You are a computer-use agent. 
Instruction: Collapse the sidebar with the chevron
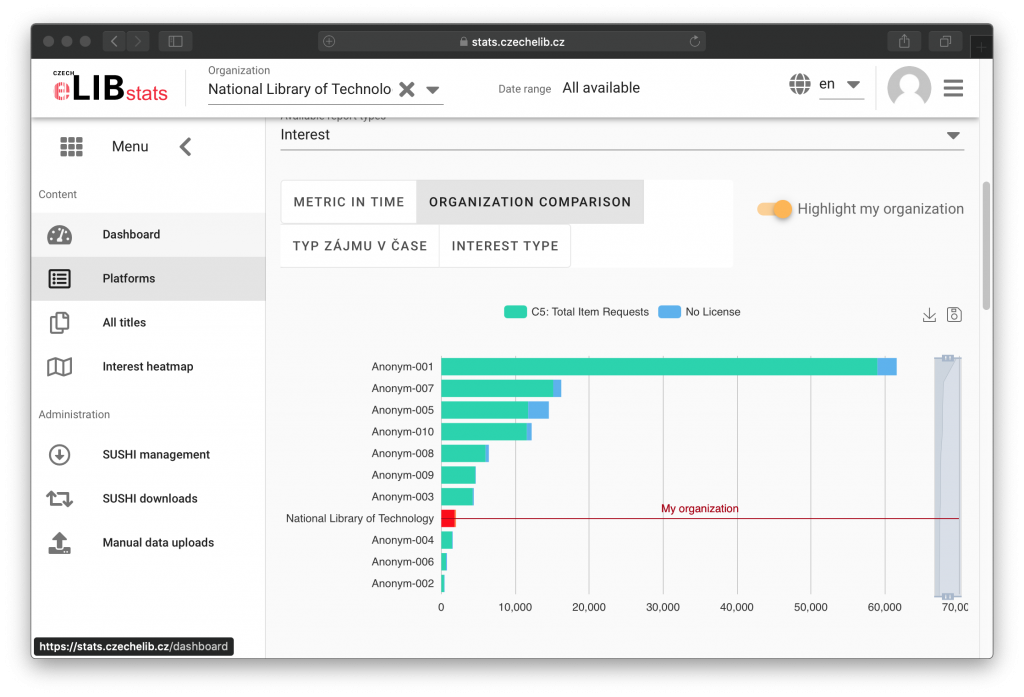pyautogui.click(x=185, y=147)
